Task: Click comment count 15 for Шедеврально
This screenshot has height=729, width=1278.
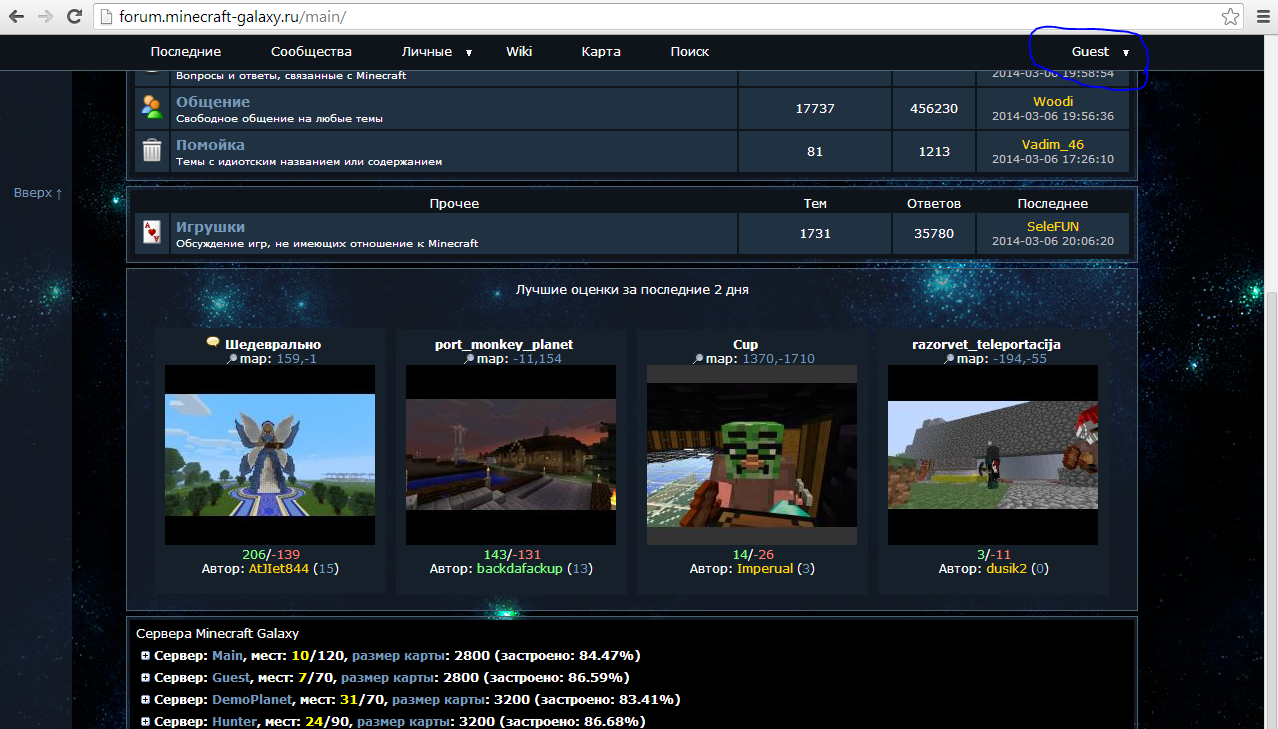Action: click(326, 569)
